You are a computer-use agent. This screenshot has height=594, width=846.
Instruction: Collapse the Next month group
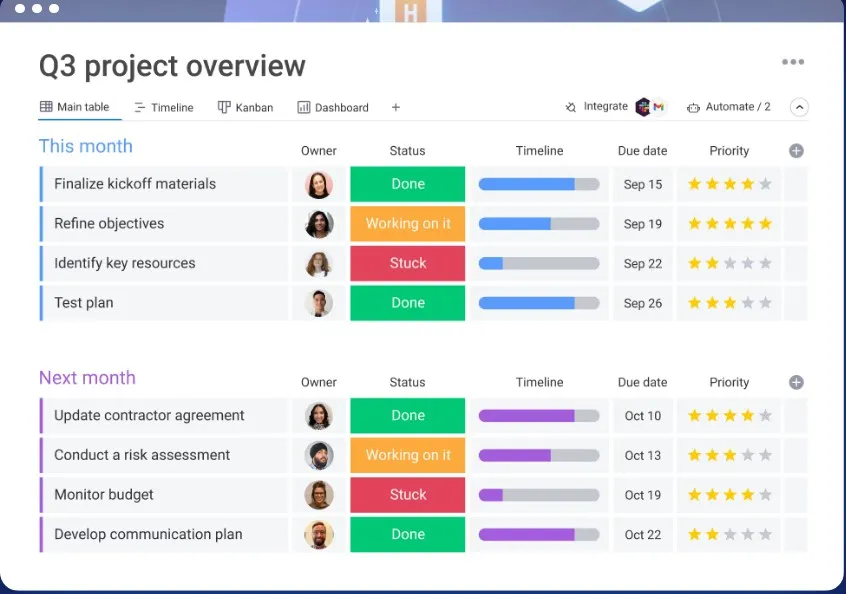pos(87,378)
